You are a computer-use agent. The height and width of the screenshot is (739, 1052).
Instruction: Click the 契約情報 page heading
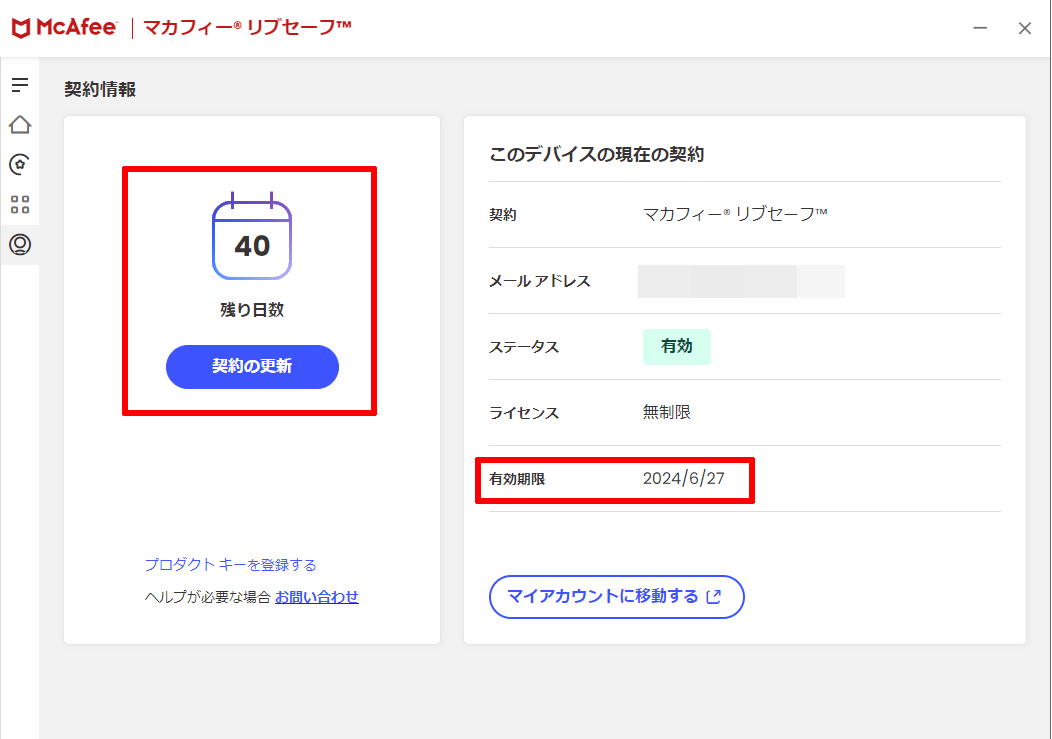pyautogui.click(x=100, y=89)
